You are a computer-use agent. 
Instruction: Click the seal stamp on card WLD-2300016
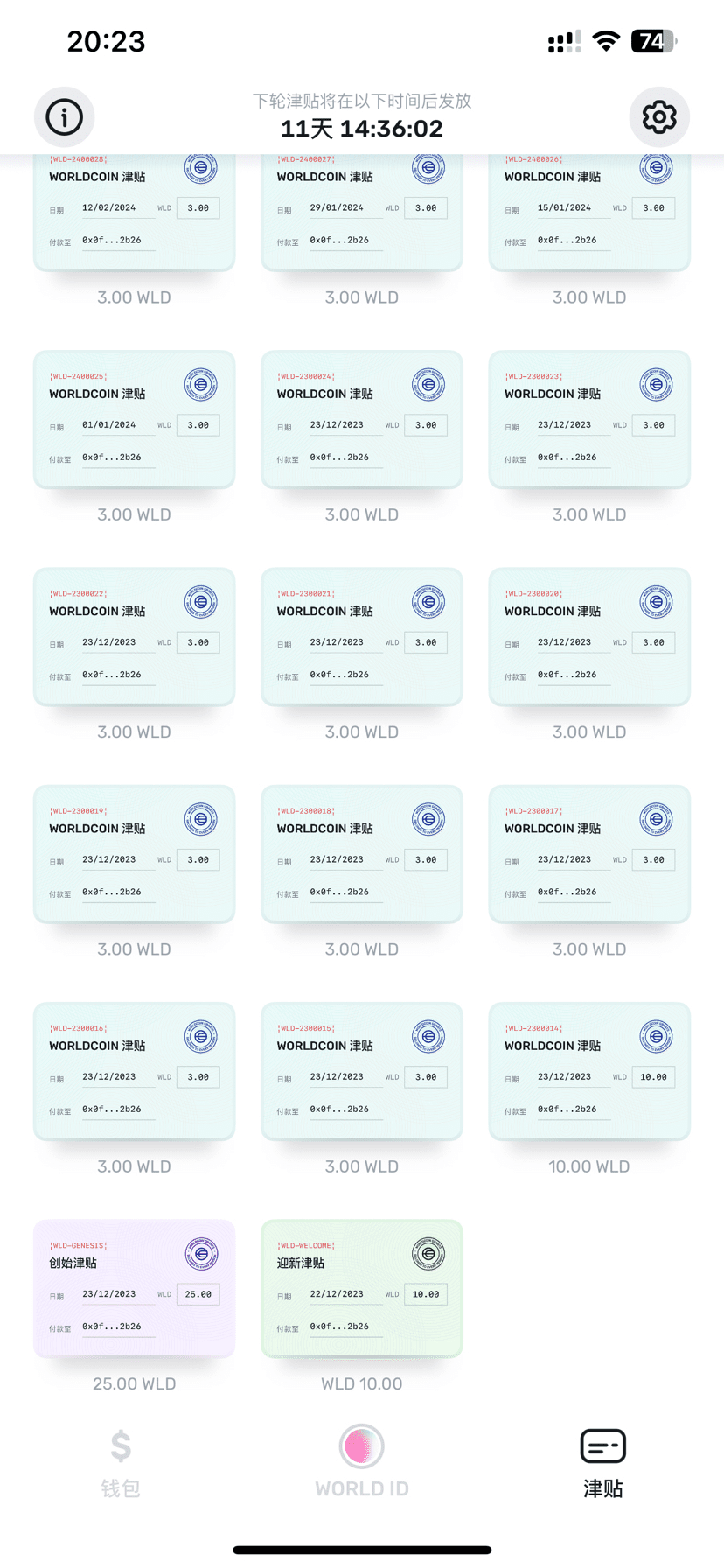(x=201, y=1036)
